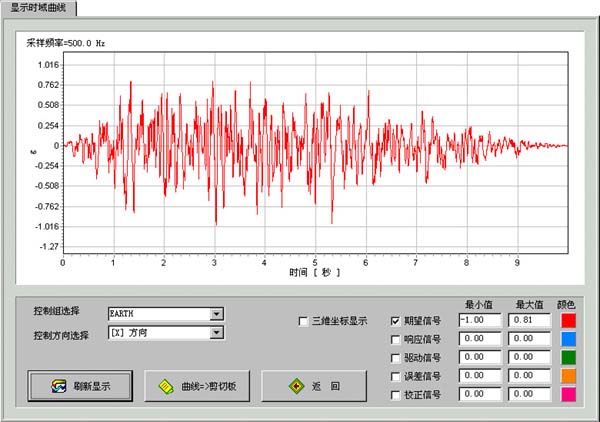
Task: Enable the 三维坐标显示 checkbox
Action: pyautogui.click(x=304, y=322)
